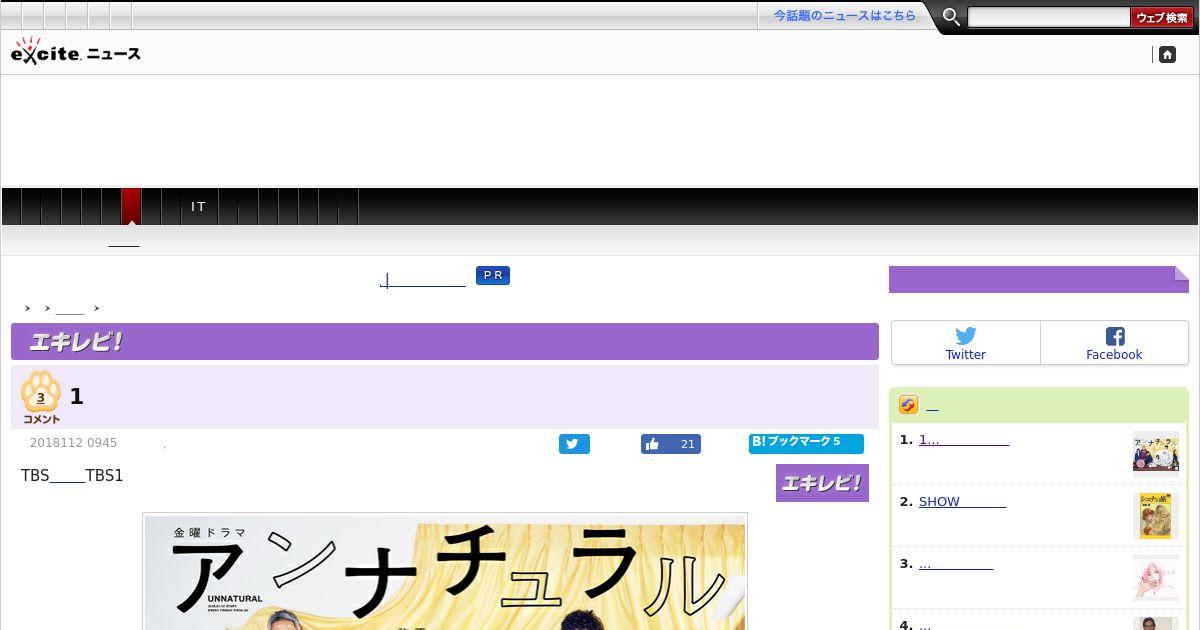Open ranking item 2 SHOW link
Viewport: 1200px width, 630px height.
click(962, 502)
